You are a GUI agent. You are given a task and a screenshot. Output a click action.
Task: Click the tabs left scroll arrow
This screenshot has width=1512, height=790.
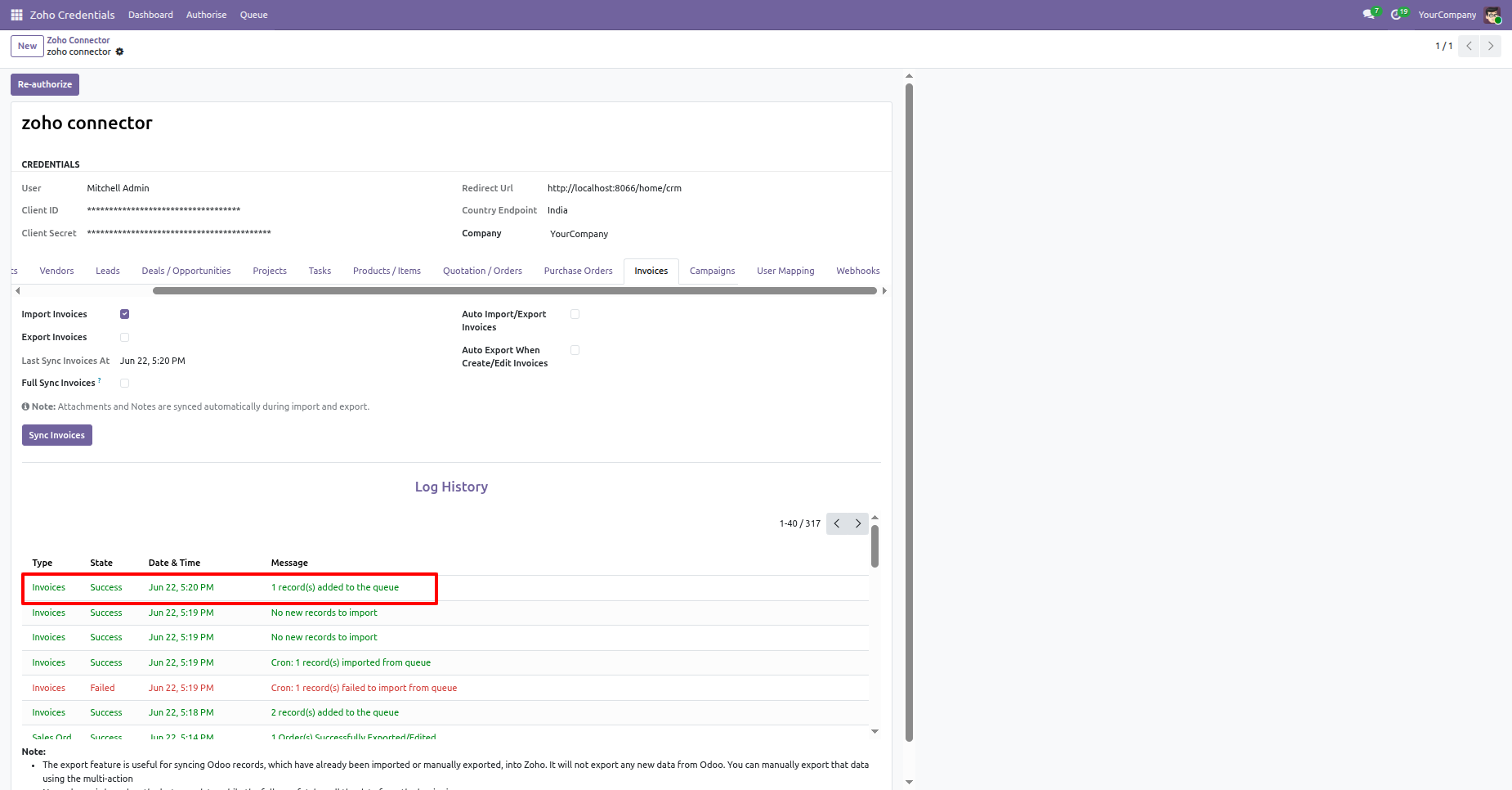point(17,290)
